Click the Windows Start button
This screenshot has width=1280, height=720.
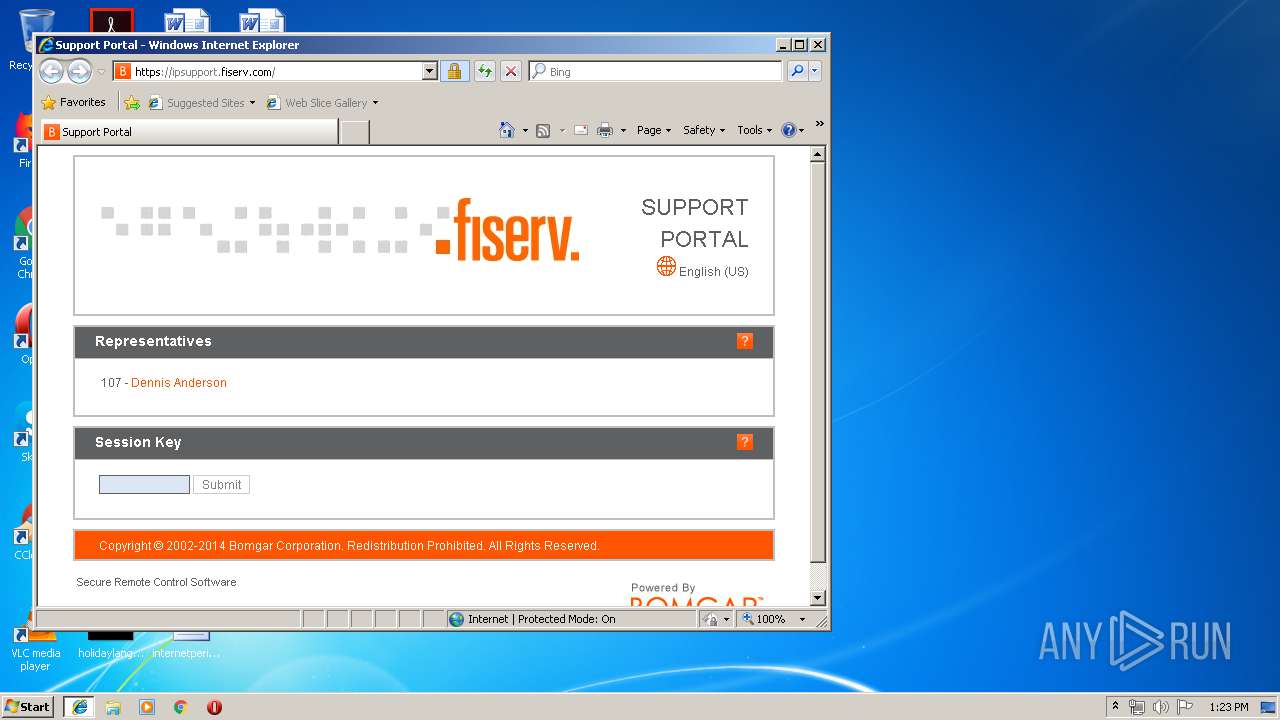tap(27, 707)
